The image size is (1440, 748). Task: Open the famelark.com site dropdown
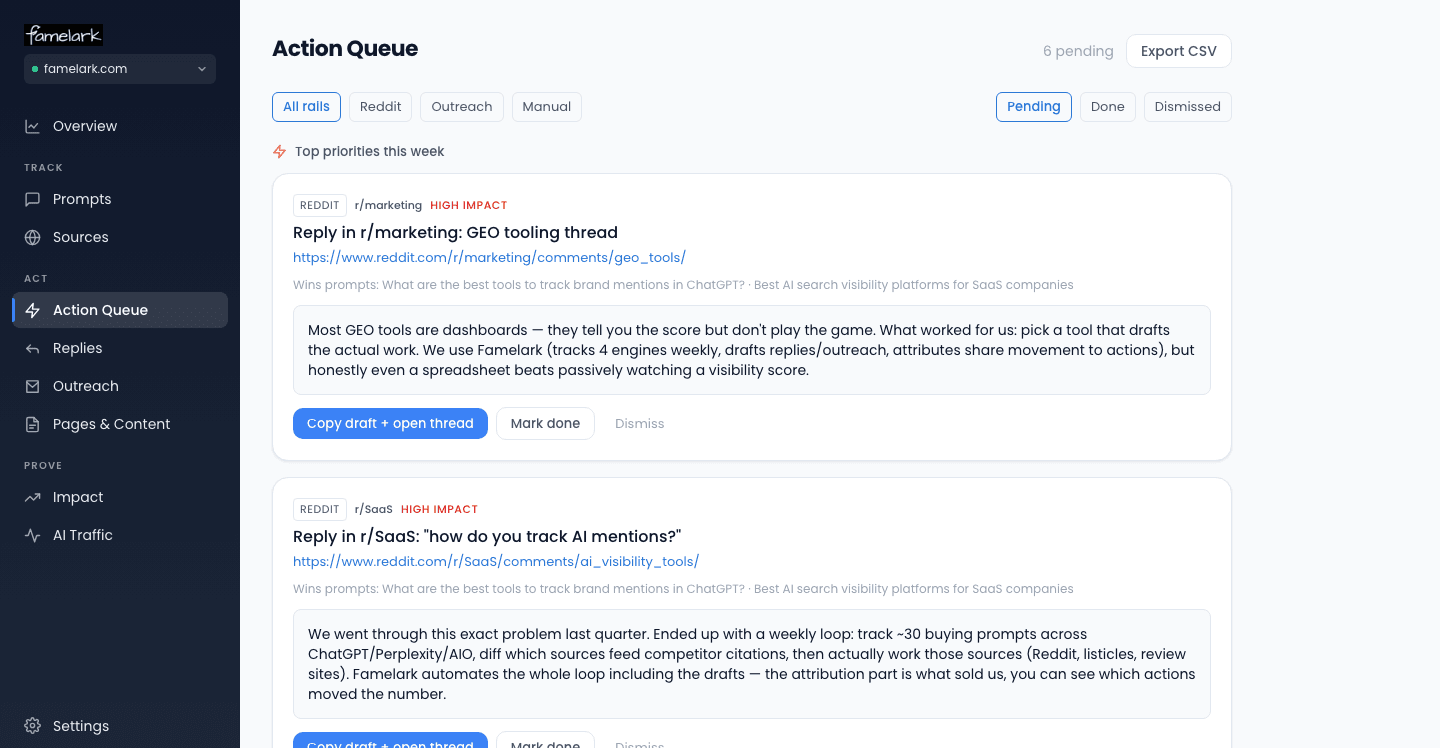[x=120, y=69]
